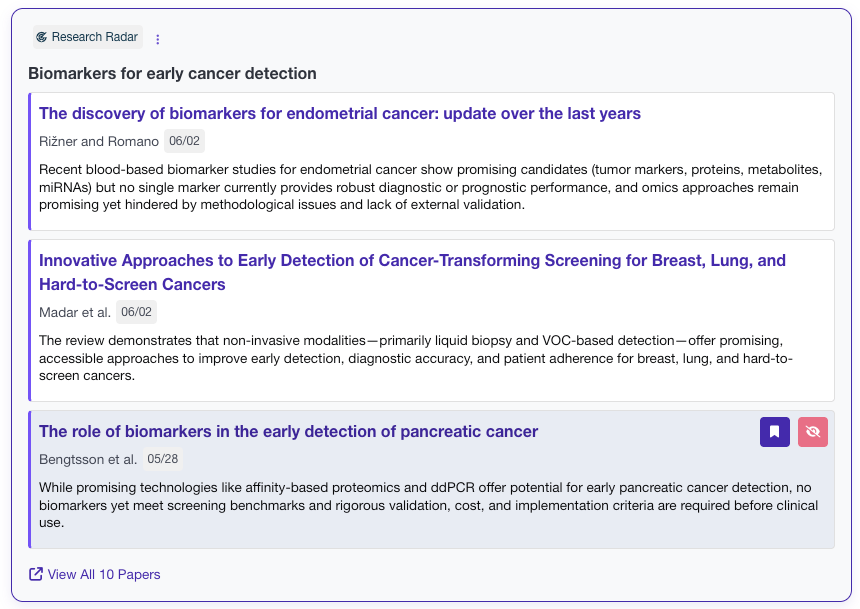860x609 pixels.
Task: Select author text Madar et al.
Action: coord(74,312)
